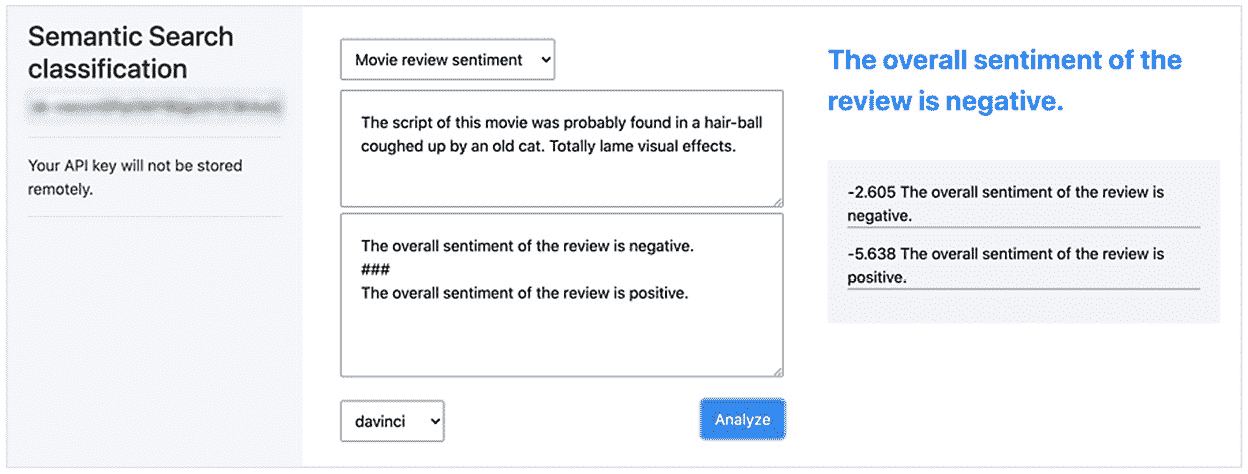
Task: Focus the movie review text area
Action: (x=562, y=148)
